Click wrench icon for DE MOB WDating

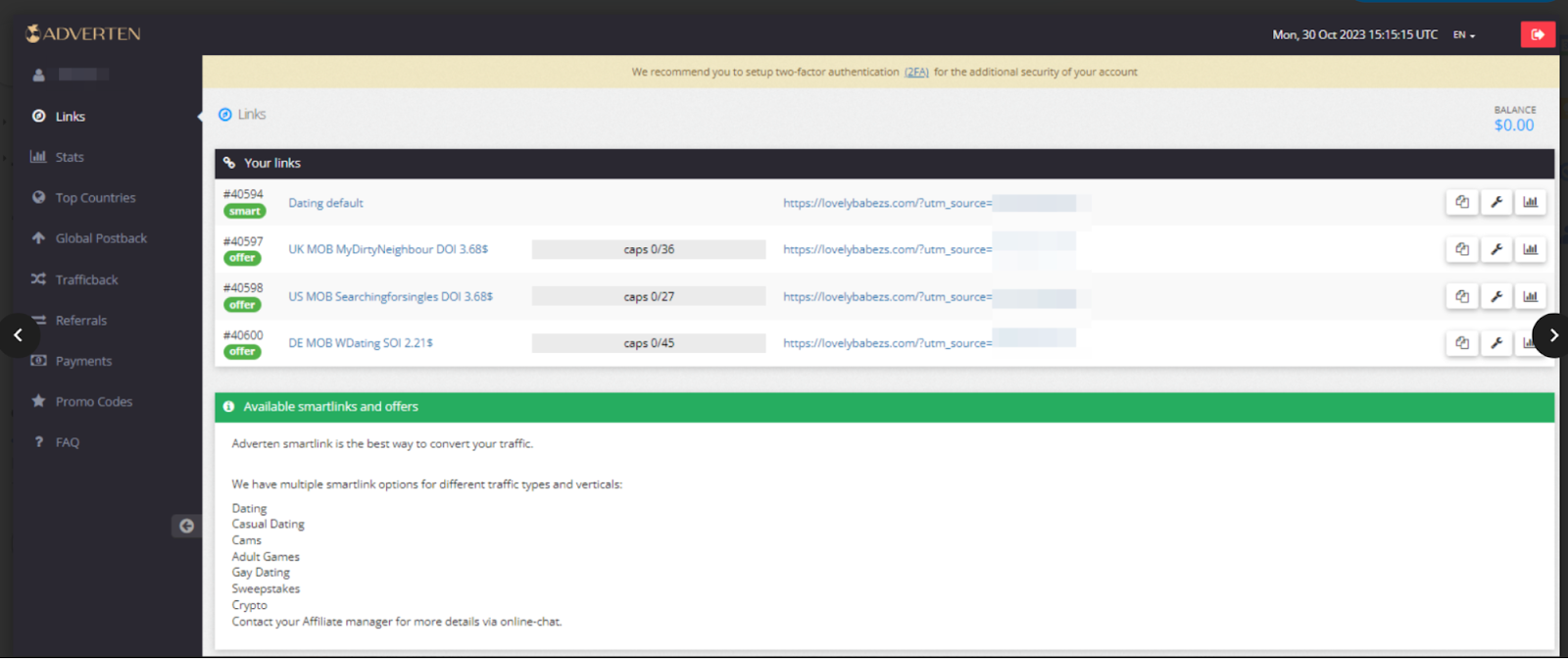click(x=1496, y=343)
